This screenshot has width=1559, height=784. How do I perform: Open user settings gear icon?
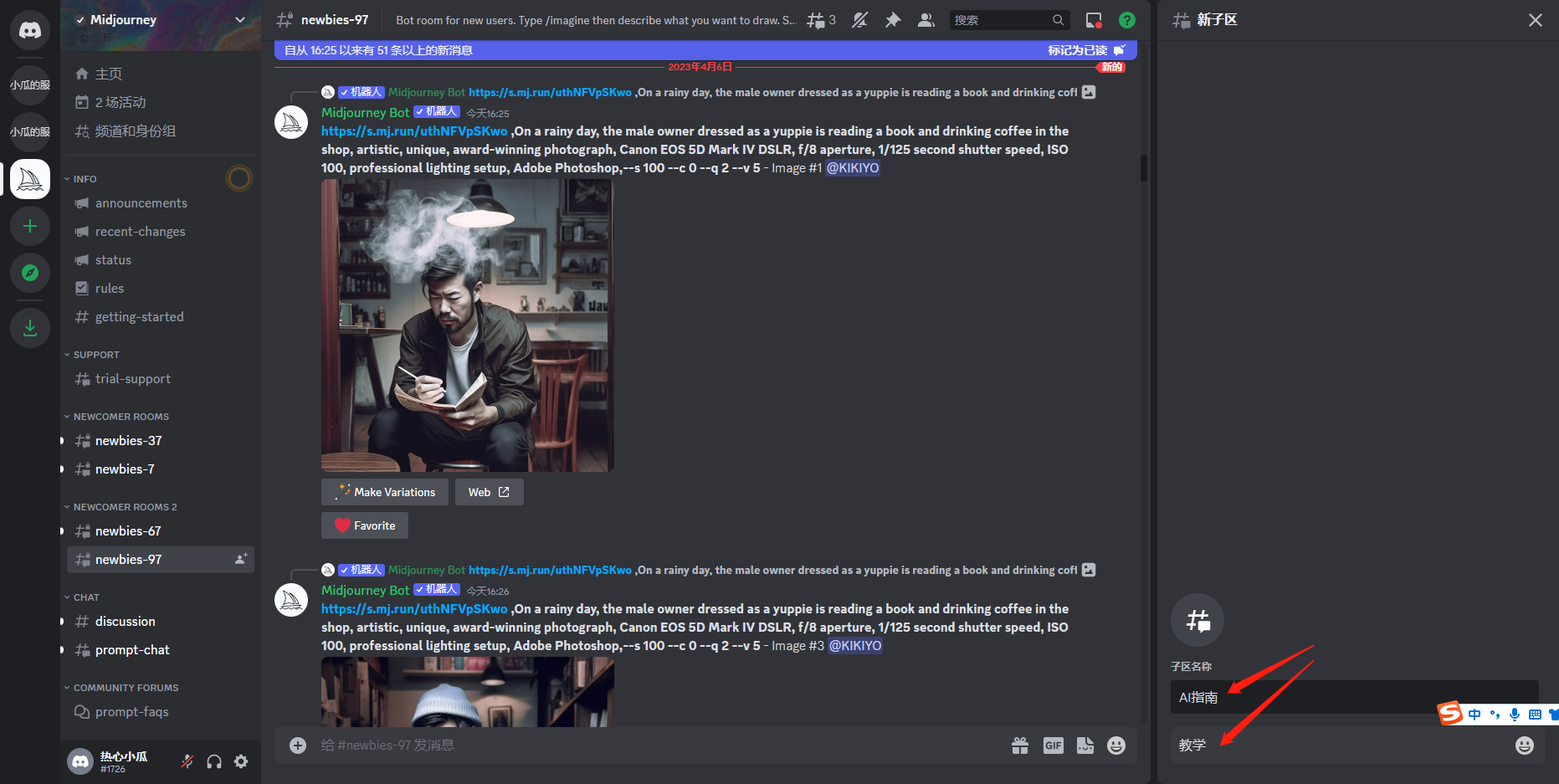point(241,761)
